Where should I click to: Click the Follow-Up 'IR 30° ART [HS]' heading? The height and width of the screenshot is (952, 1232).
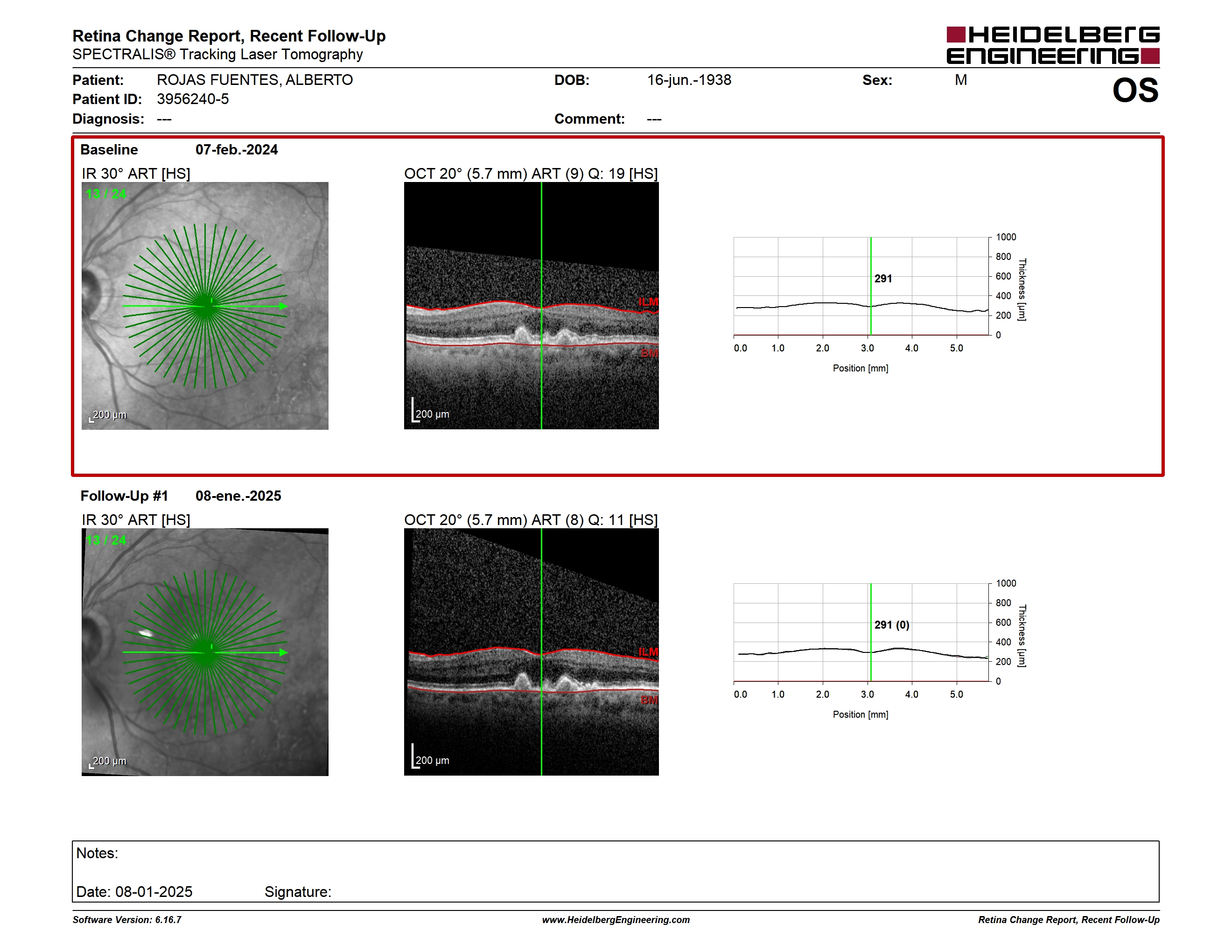136,520
